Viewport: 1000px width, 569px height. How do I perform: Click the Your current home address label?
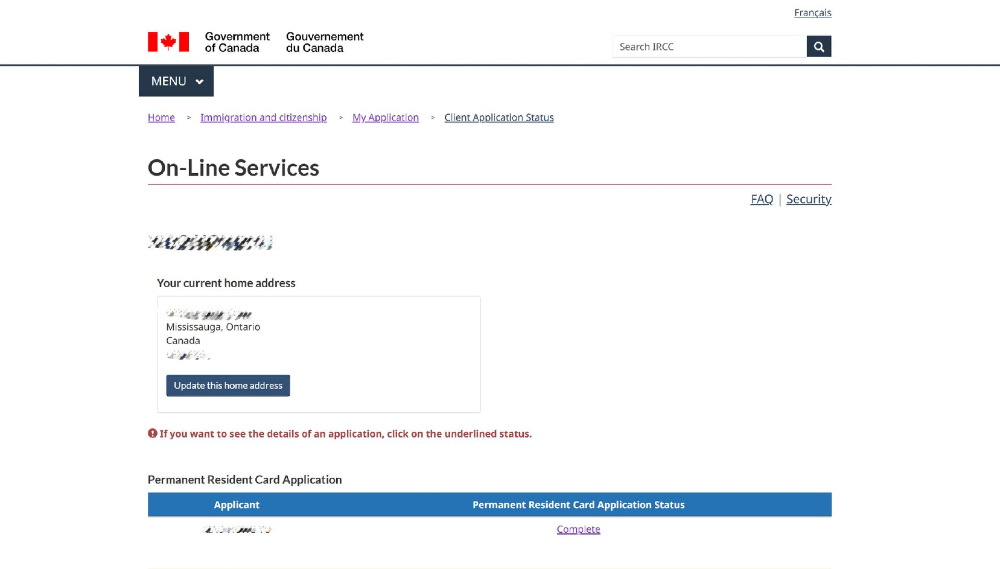(x=226, y=283)
